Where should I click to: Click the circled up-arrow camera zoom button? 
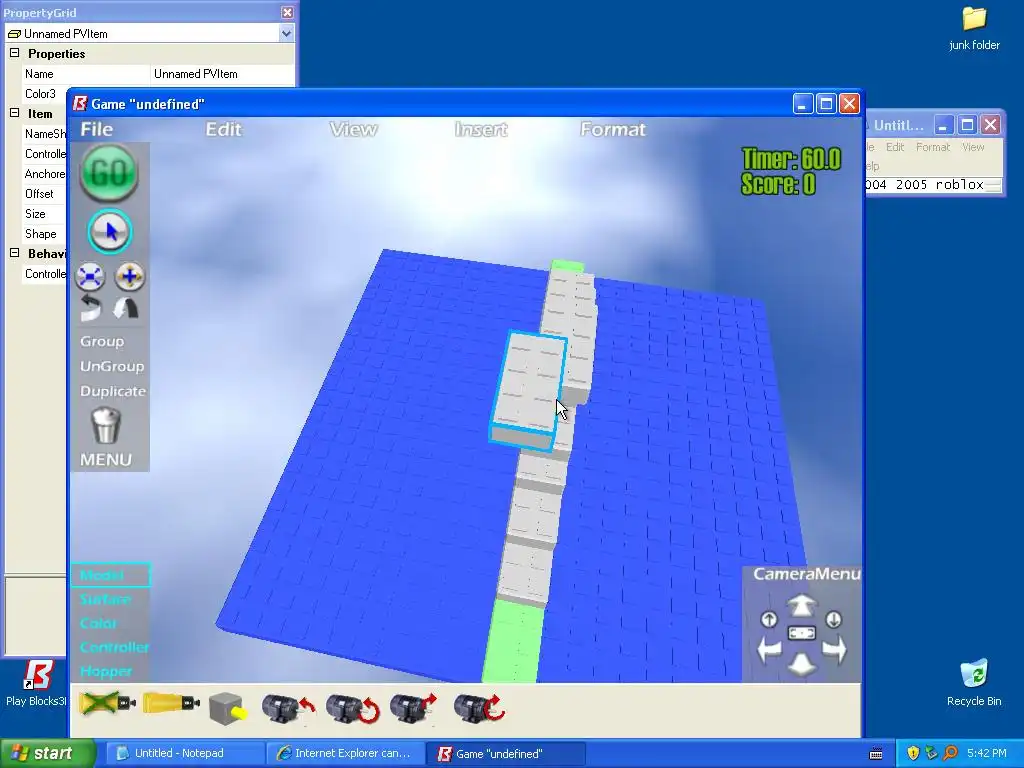point(769,619)
